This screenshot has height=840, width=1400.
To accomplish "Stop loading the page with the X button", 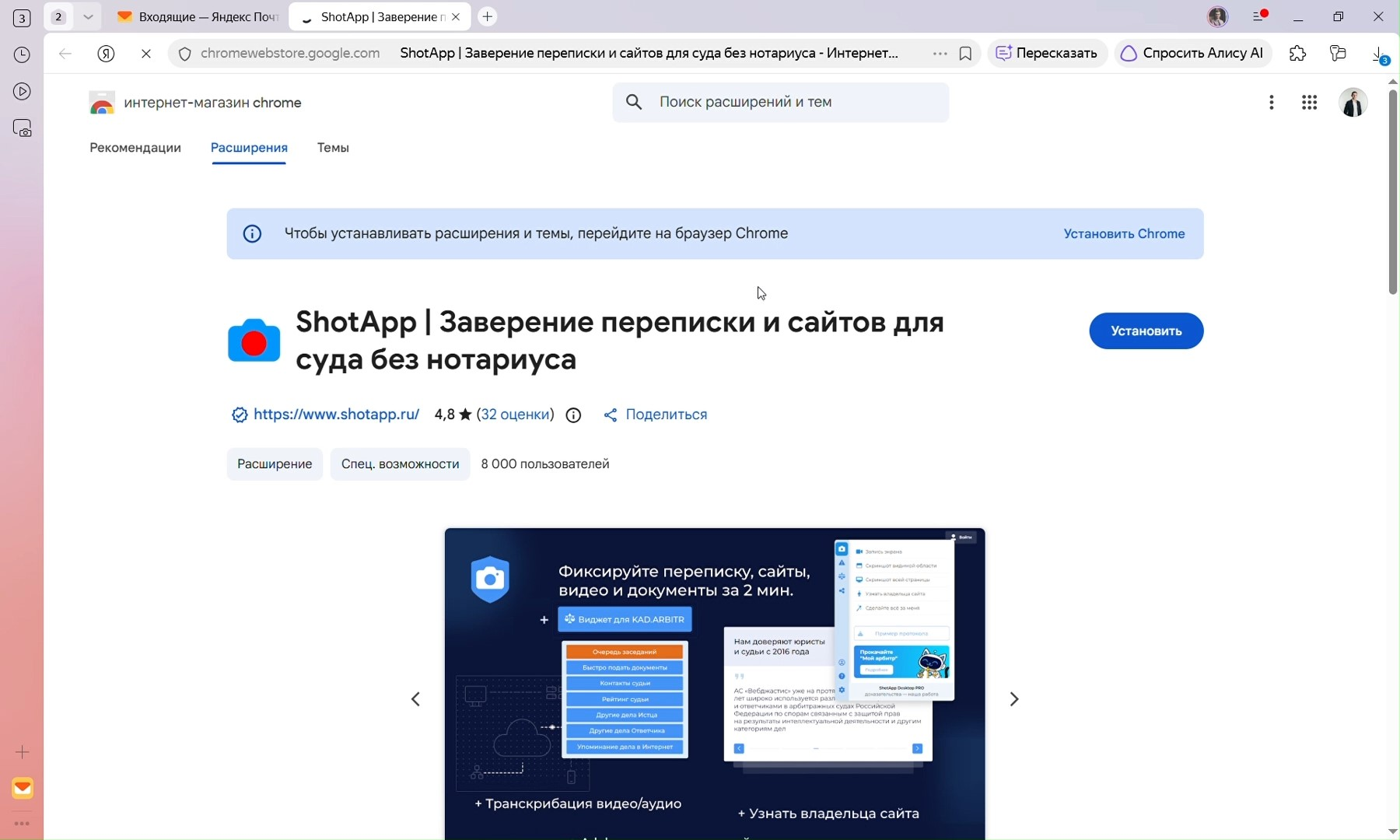I will 147,54.
